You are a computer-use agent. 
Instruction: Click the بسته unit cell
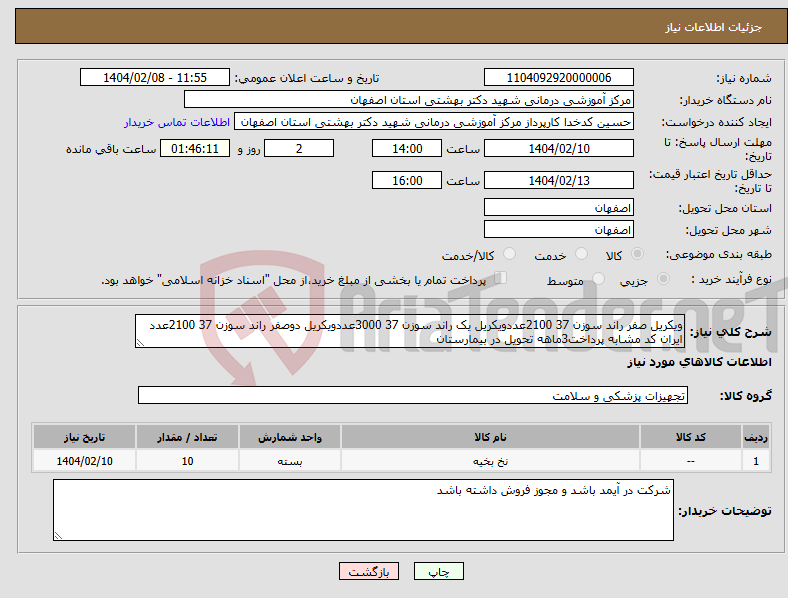pos(290,461)
